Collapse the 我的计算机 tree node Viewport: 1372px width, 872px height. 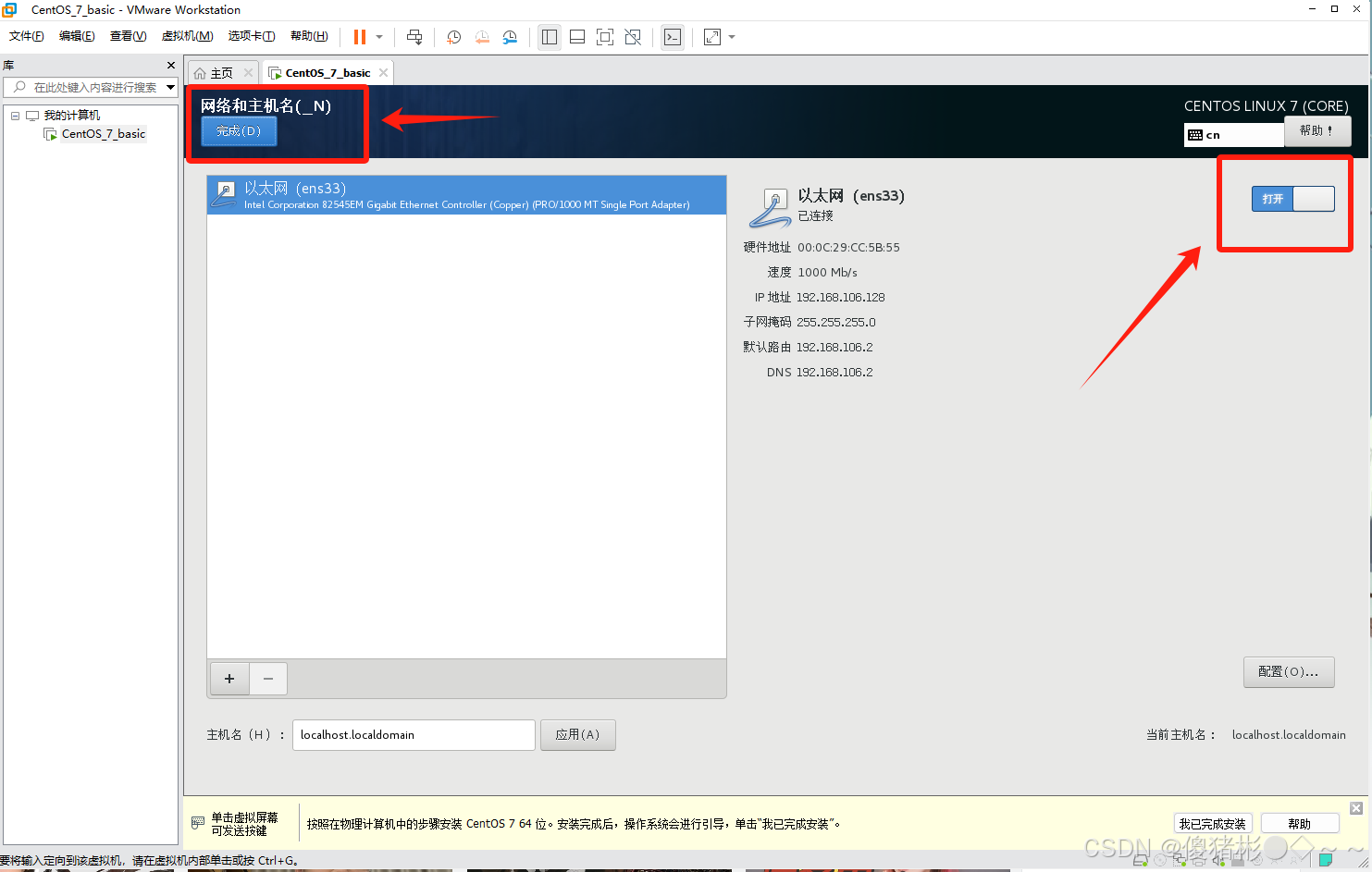(x=16, y=116)
